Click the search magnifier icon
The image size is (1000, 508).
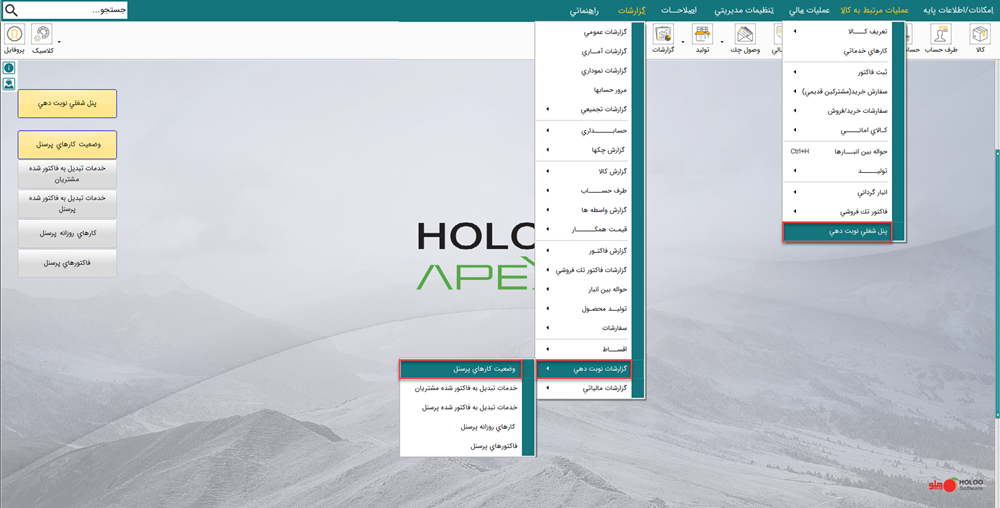[x=11, y=10]
